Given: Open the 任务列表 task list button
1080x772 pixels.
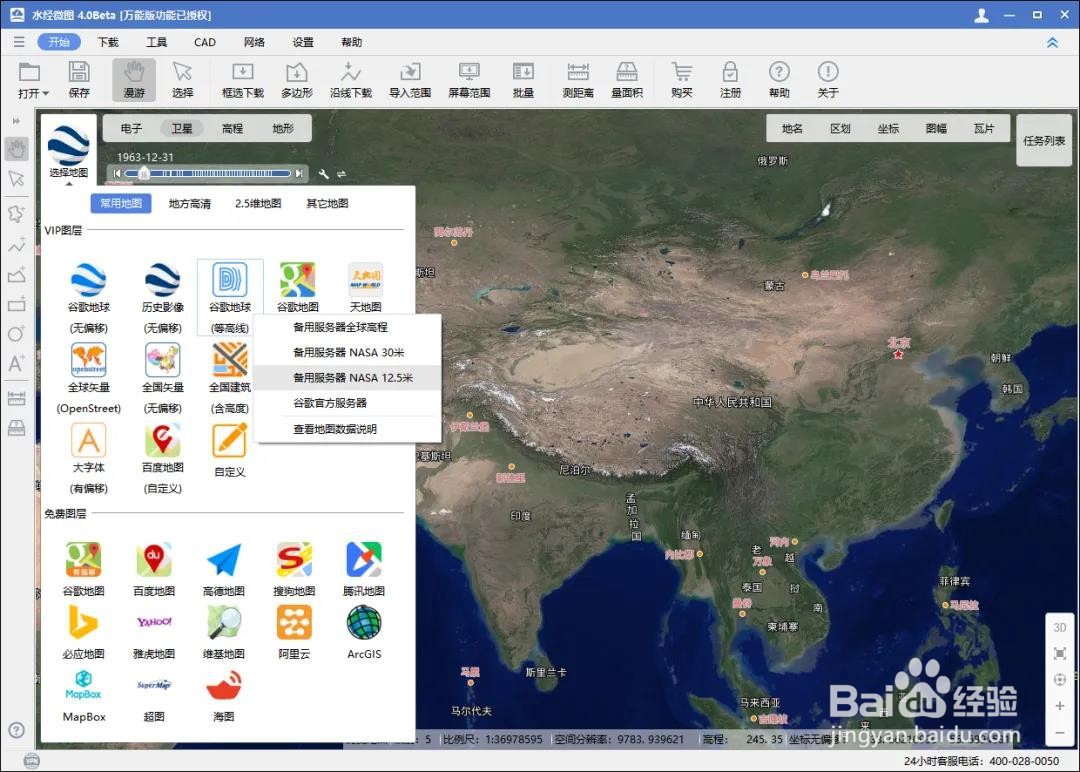Looking at the screenshot, I should (x=1044, y=140).
